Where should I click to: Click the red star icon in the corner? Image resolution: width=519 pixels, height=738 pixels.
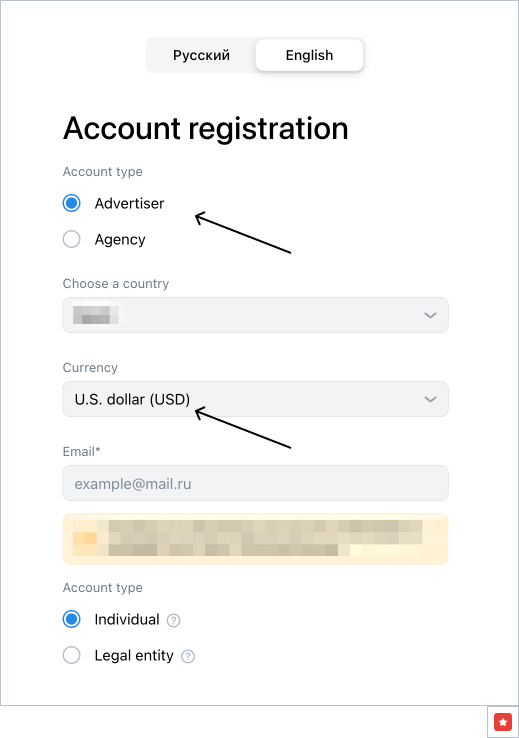503,722
